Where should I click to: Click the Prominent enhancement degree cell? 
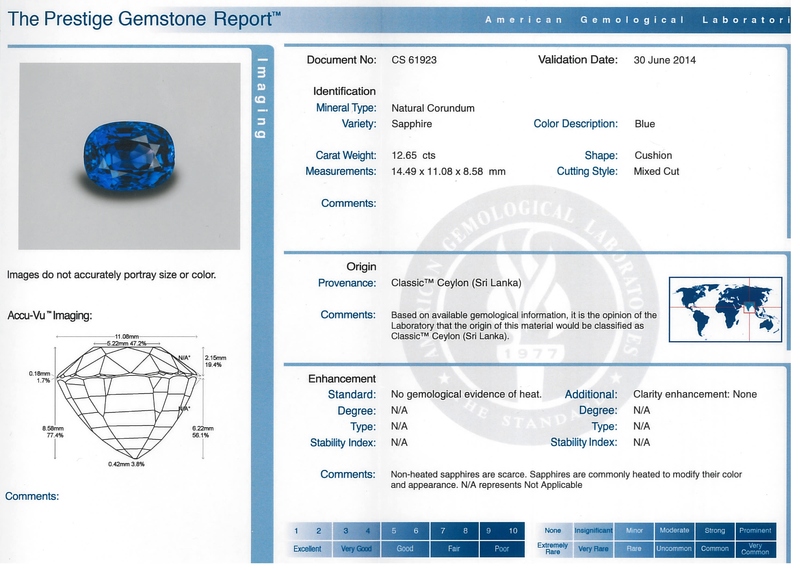[x=755, y=530]
